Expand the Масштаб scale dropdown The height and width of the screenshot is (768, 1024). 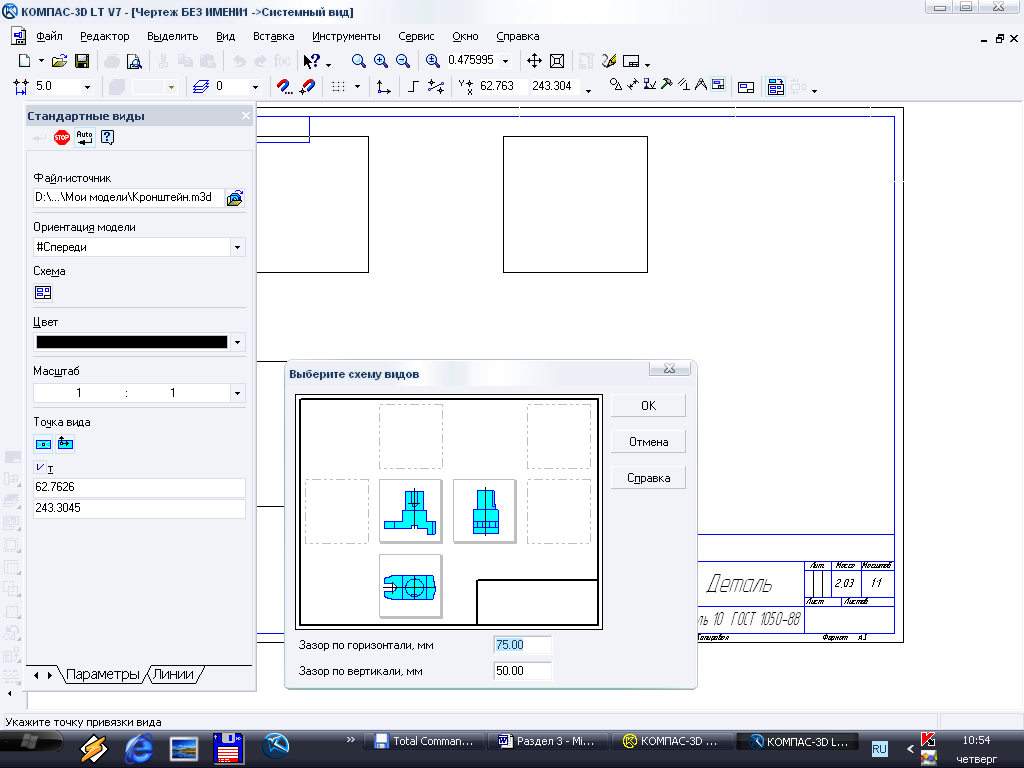click(237, 393)
